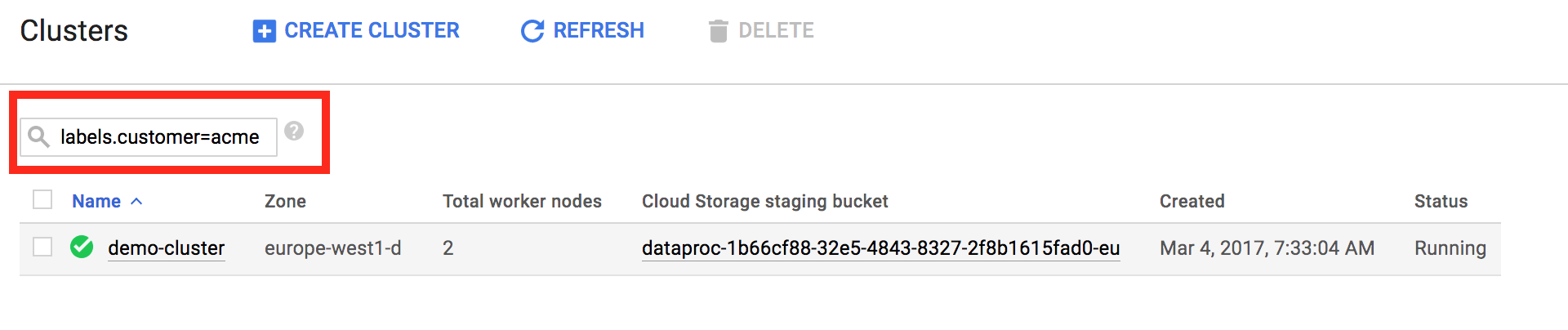
Task: Open the filter help question mark
Action: point(294,131)
